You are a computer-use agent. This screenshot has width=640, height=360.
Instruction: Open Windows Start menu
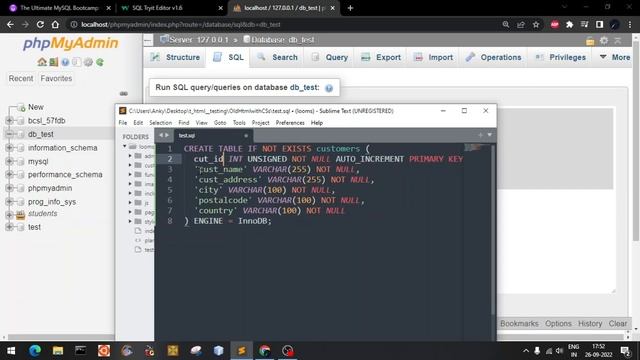pyautogui.click(x=11, y=351)
